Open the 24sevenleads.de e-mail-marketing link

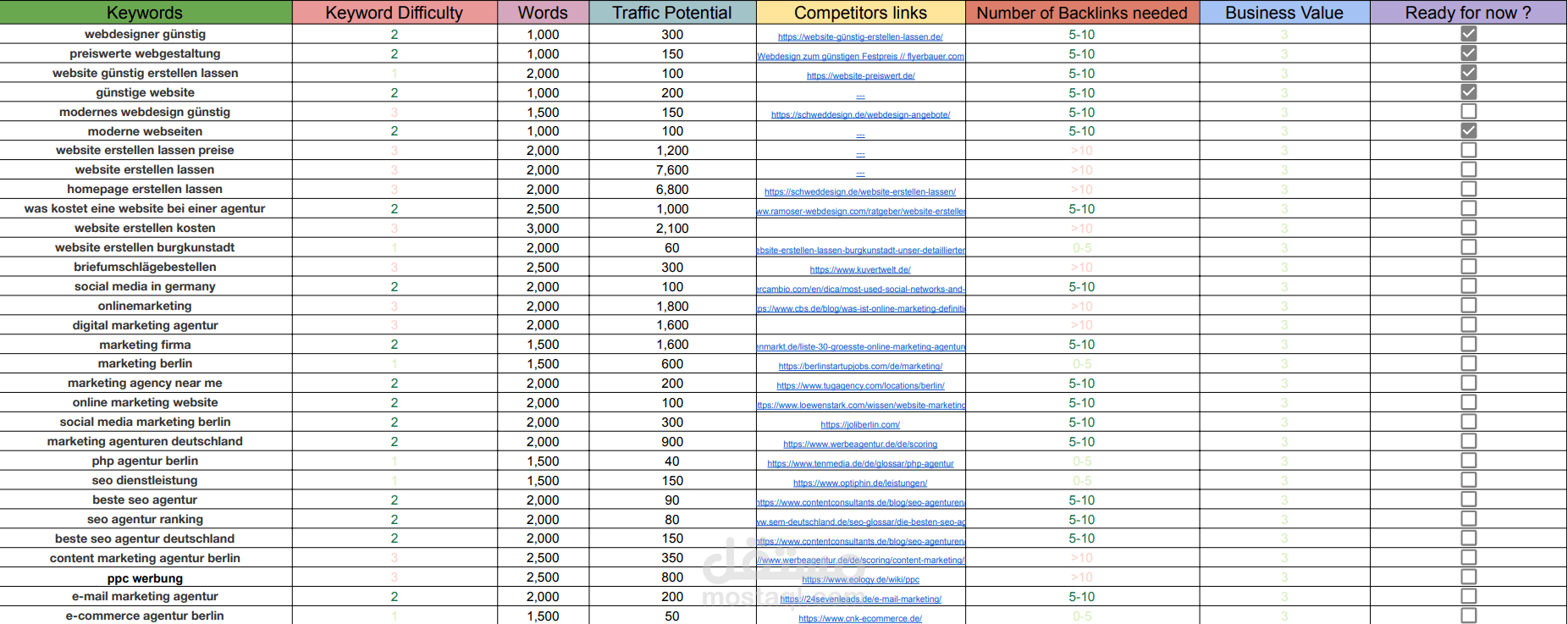point(860,599)
